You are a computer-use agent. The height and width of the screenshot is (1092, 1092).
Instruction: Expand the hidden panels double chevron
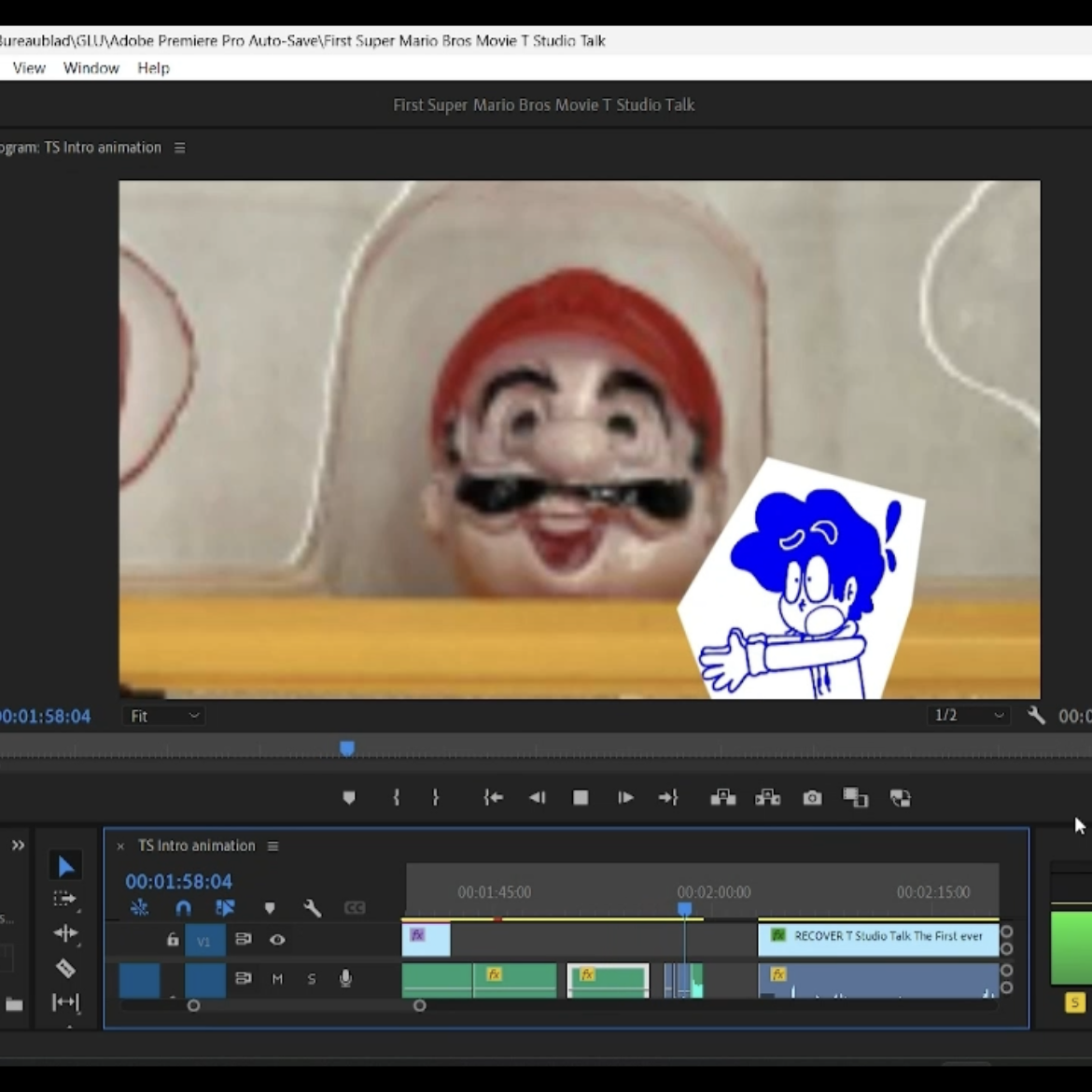point(18,846)
